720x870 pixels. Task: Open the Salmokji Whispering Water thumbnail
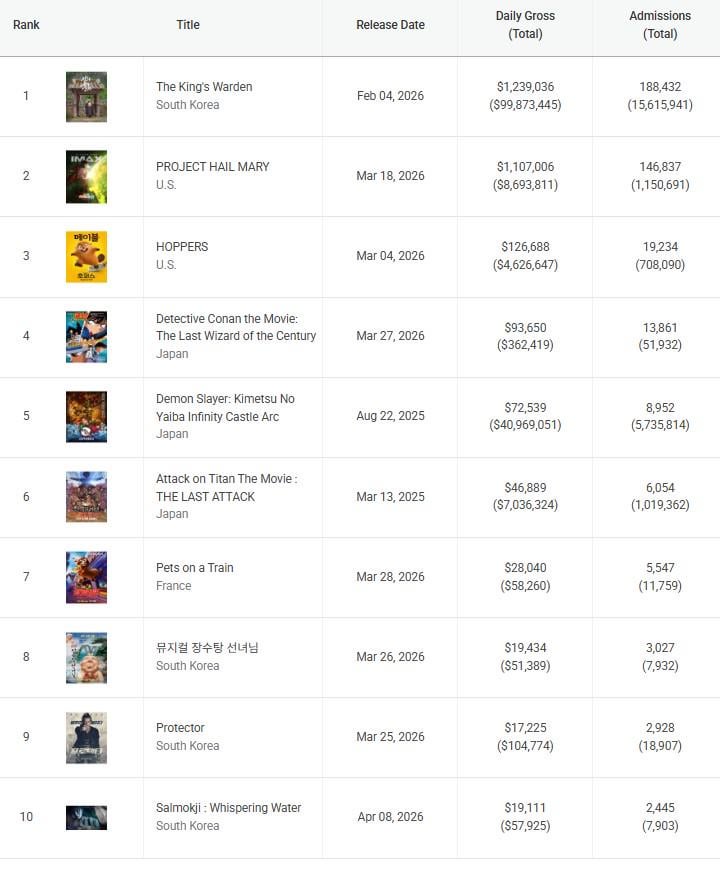click(86, 817)
